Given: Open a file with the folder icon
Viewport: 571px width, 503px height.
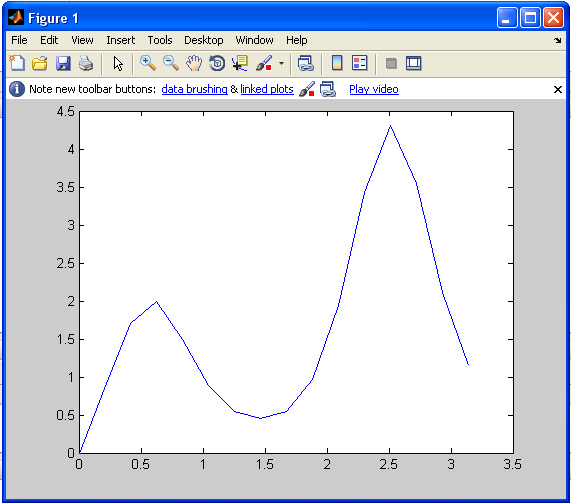Looking at the screenshot, I should [40, 63].
